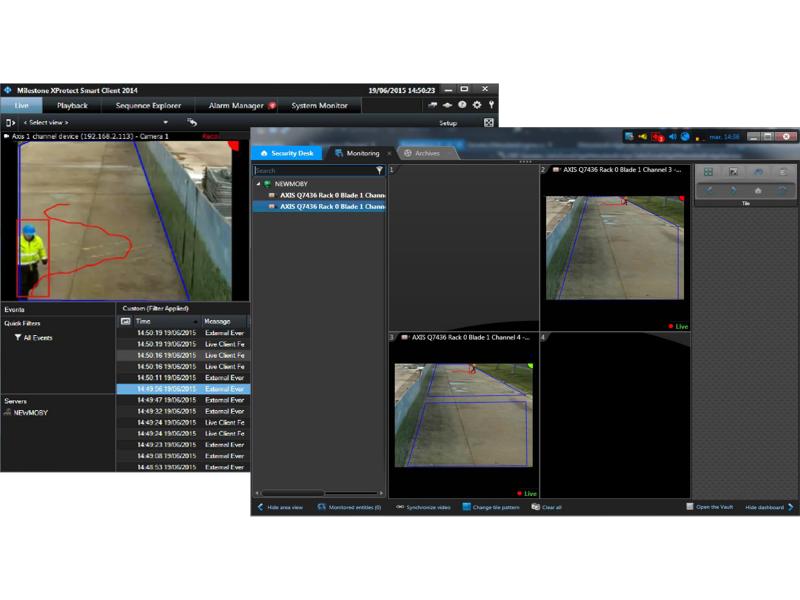The height and width of the screenshot is (600, 800).
Task: Click the blue globe icon in Security Desk tray
Action: 685,136
